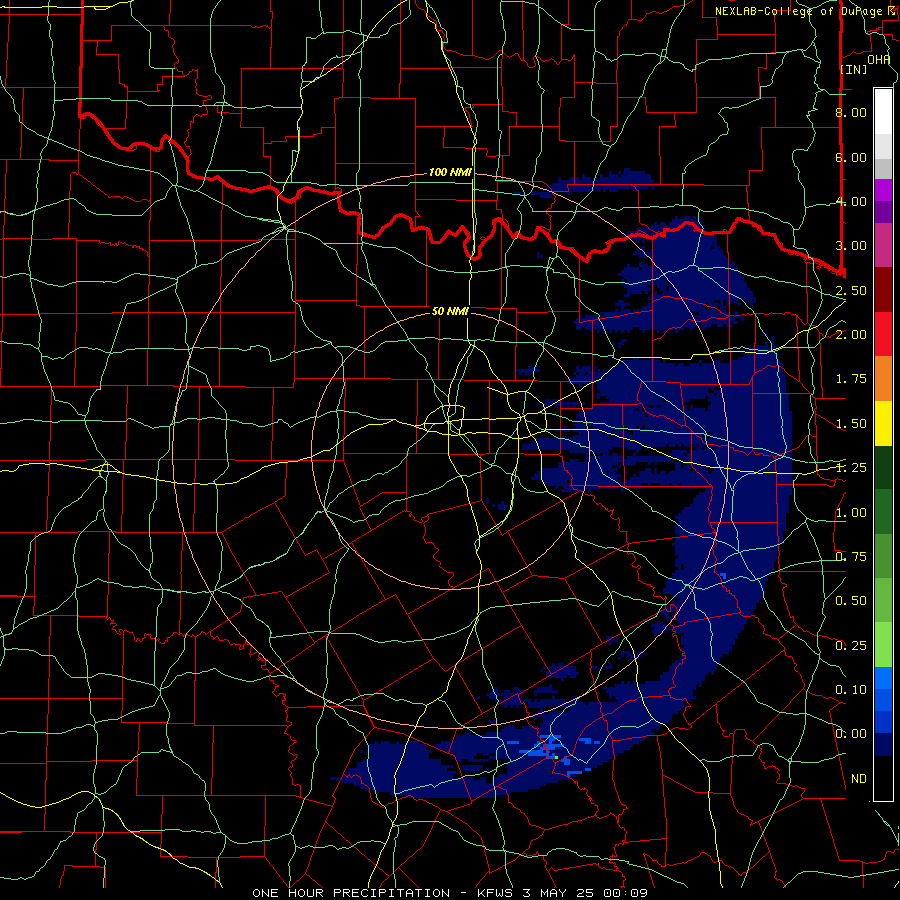Image resolution: width=900 pixels, height=900 pixels.
Task: Click the 0.25 legend value
Action: pos(851,646)
